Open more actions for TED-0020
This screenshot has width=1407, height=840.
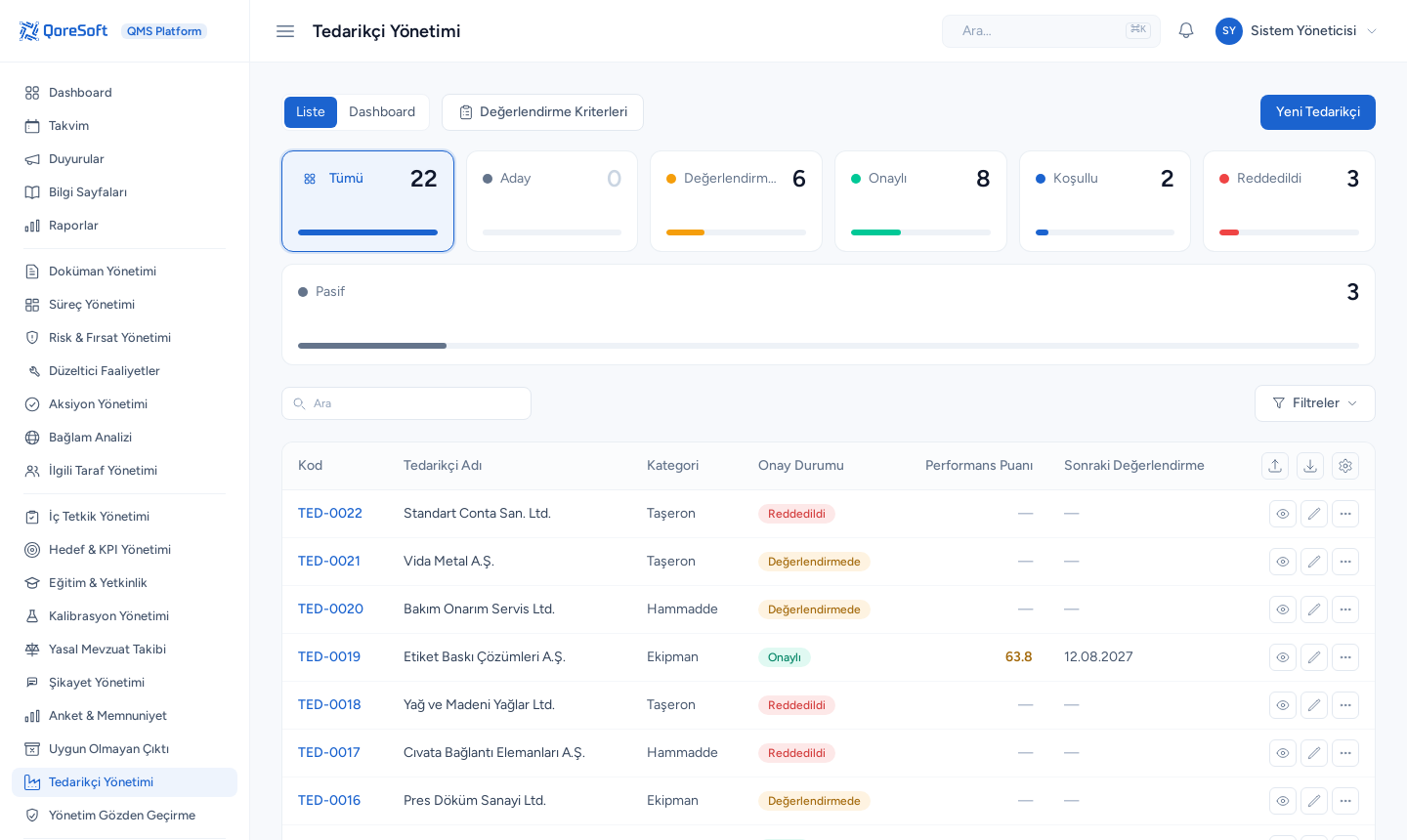(x=1345, y=609)
